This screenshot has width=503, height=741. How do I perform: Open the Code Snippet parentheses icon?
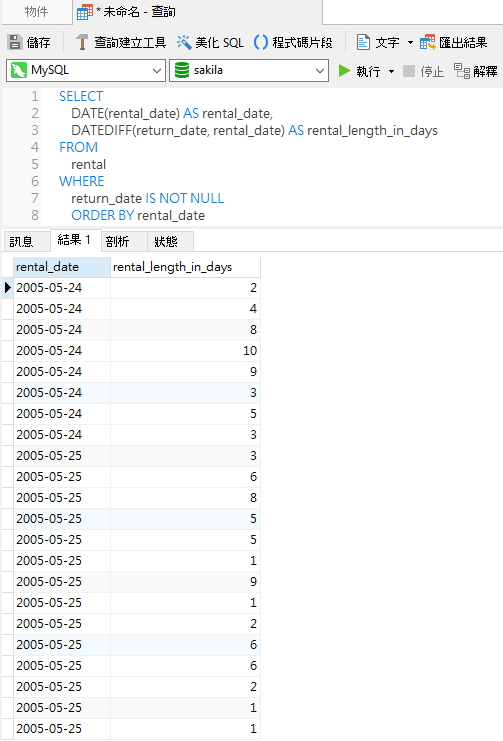tap(261, 43)
